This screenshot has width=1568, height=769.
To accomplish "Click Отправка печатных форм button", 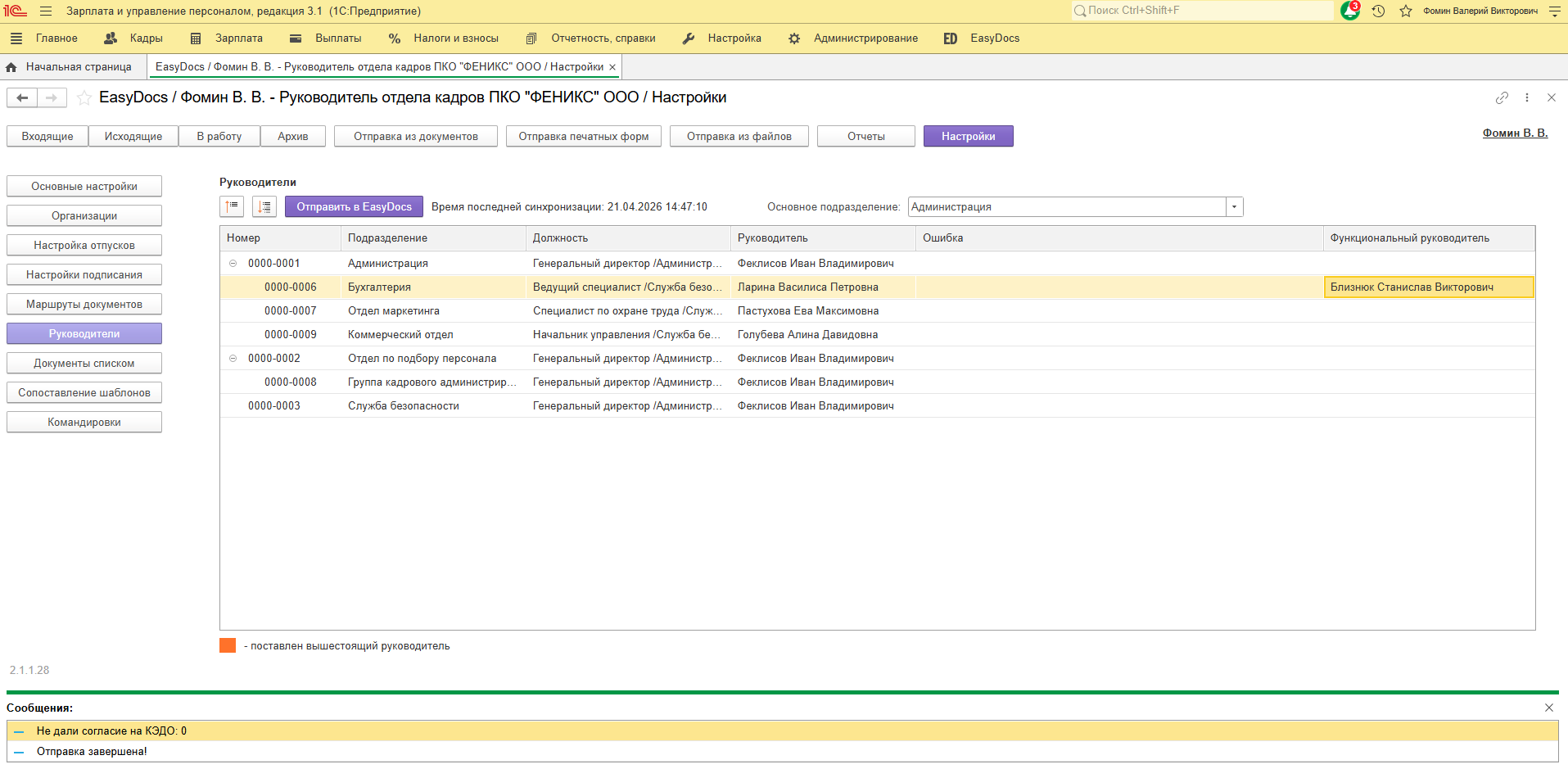I will (584, 136).
